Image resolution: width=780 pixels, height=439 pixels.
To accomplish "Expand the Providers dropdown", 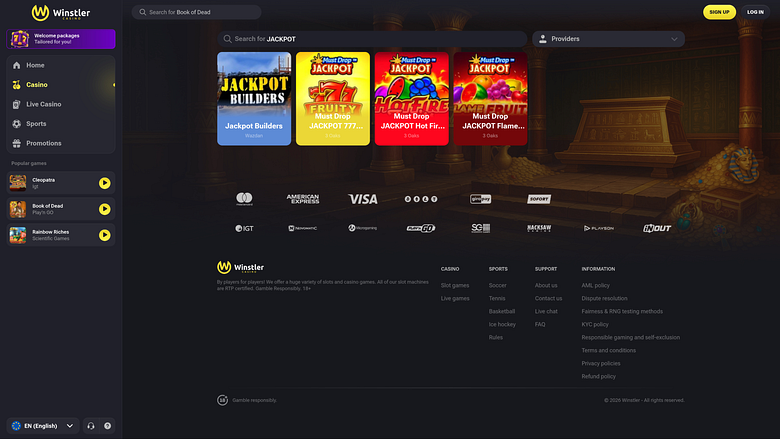I will pos(608,39).
